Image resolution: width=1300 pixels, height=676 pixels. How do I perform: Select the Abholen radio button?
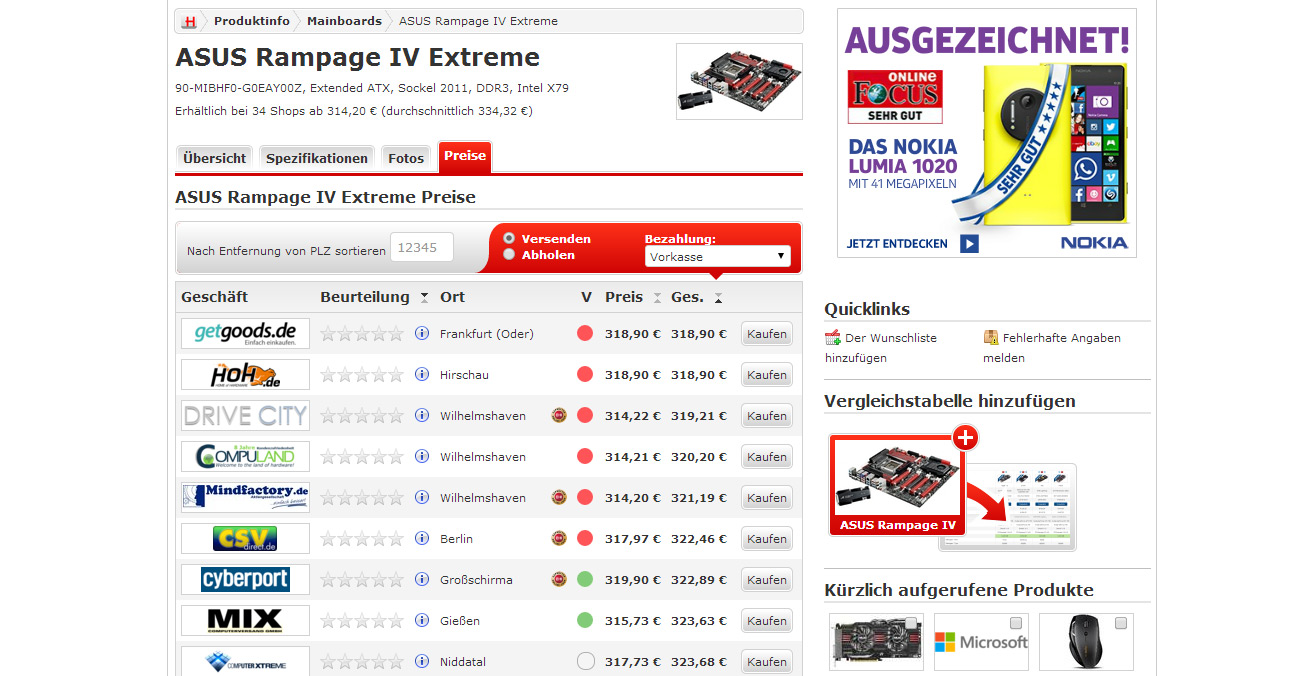509,255
